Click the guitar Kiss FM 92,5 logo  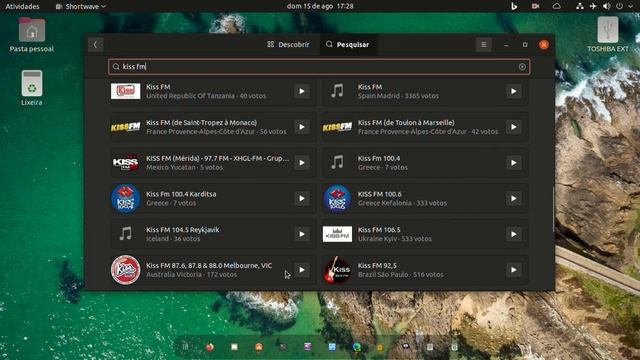point(337,270)
